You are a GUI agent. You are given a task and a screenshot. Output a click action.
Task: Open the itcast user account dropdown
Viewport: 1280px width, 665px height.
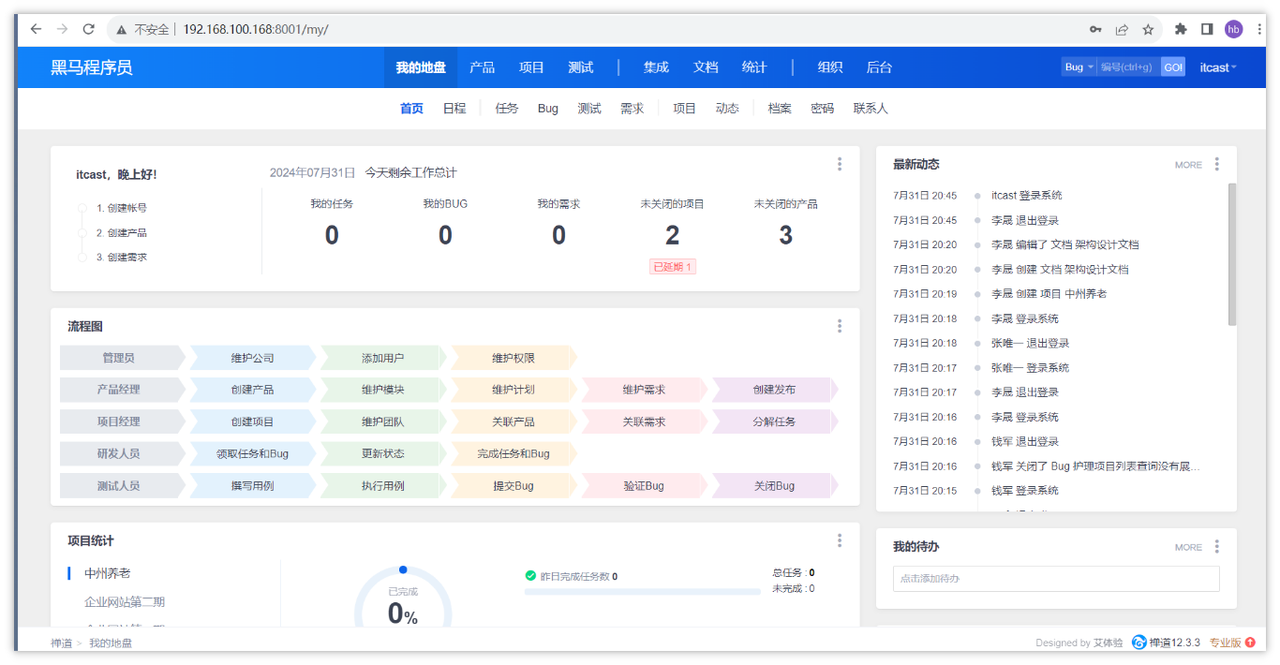click(1218, 67)
